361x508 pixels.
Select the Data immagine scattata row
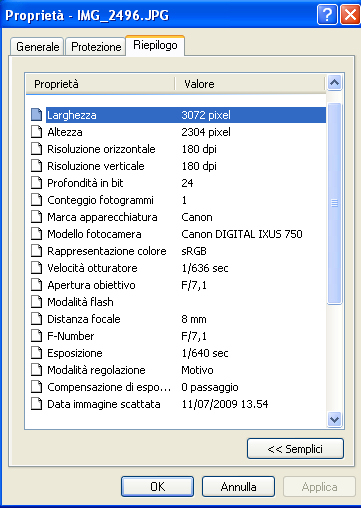[x=178, y=404]
